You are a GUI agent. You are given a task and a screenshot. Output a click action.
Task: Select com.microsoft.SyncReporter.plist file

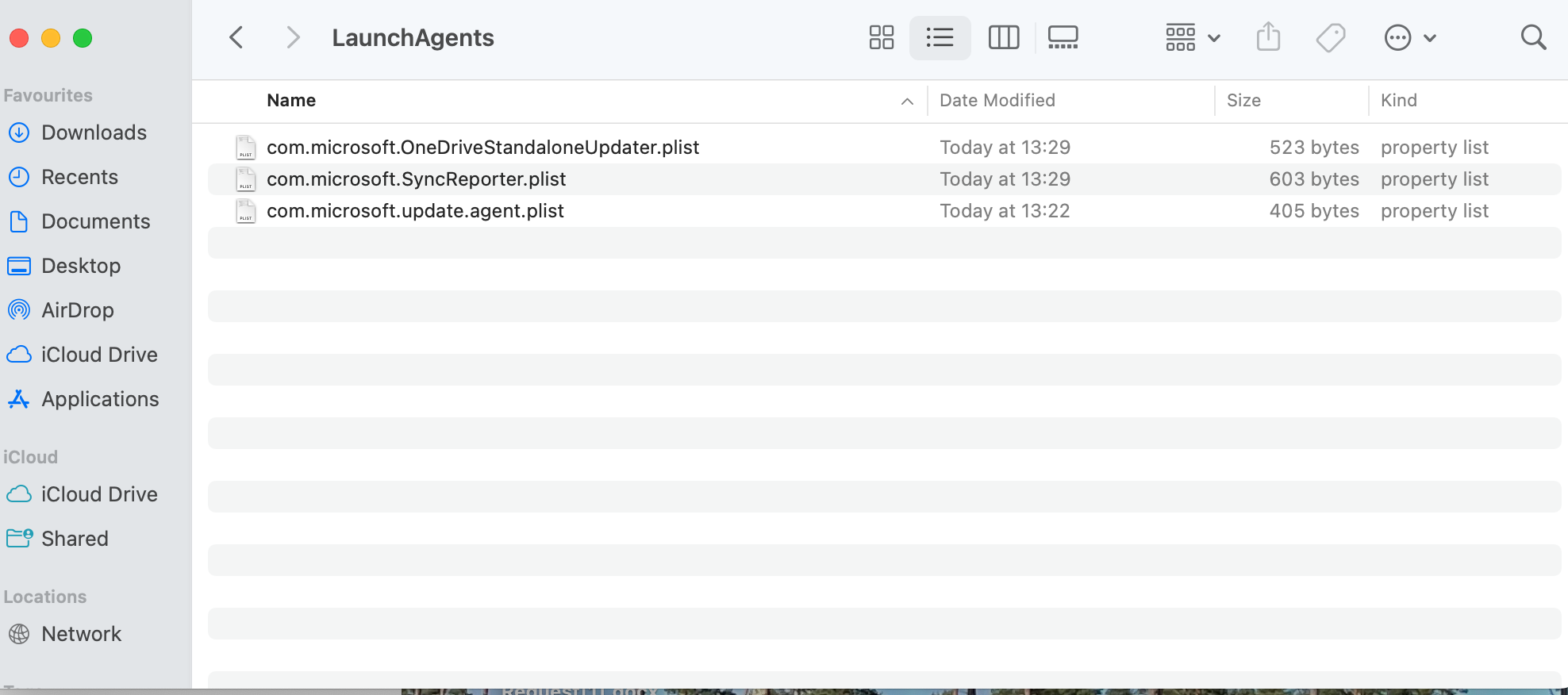point(416,179)
